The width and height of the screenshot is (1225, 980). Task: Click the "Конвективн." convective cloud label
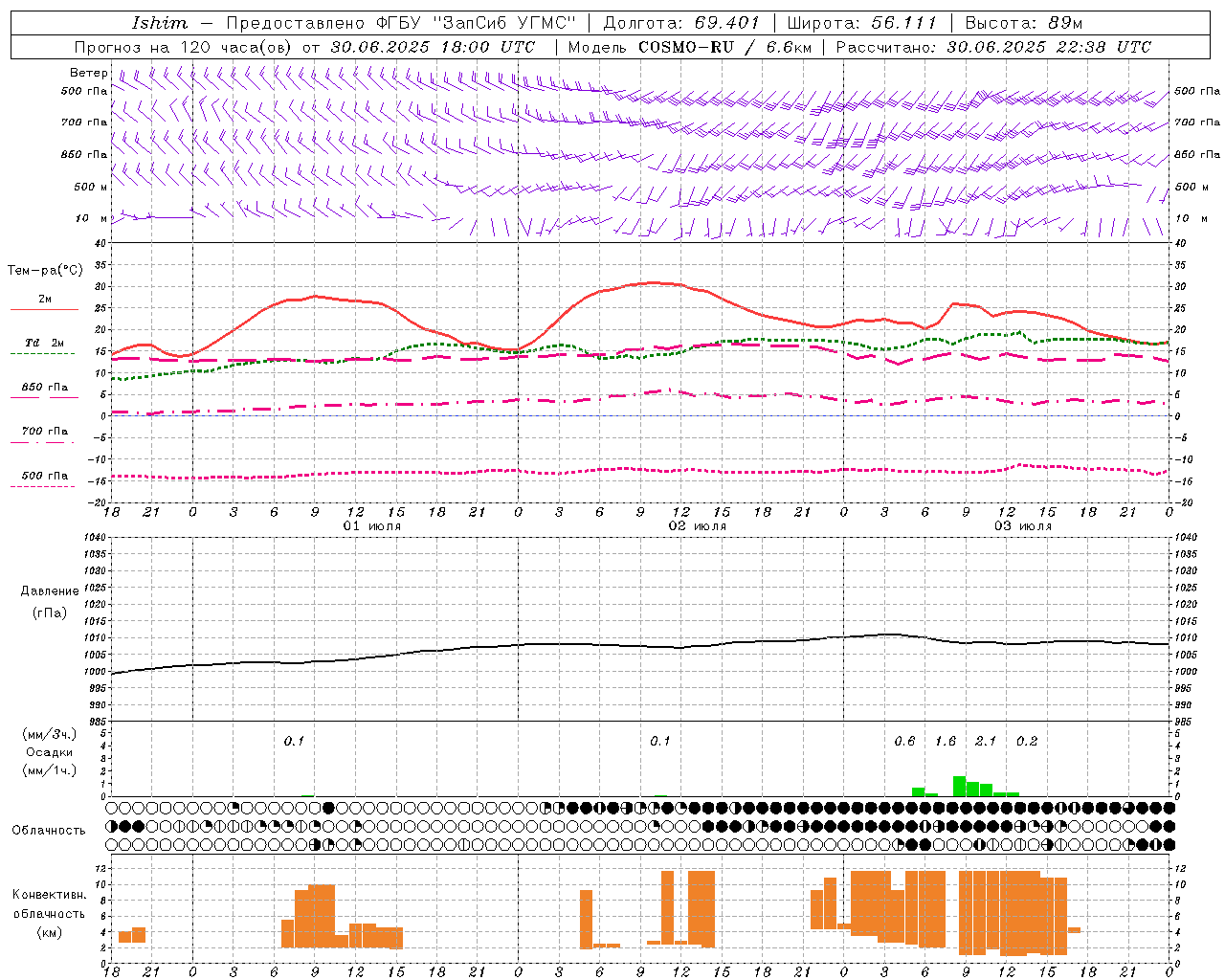(50, 895)
